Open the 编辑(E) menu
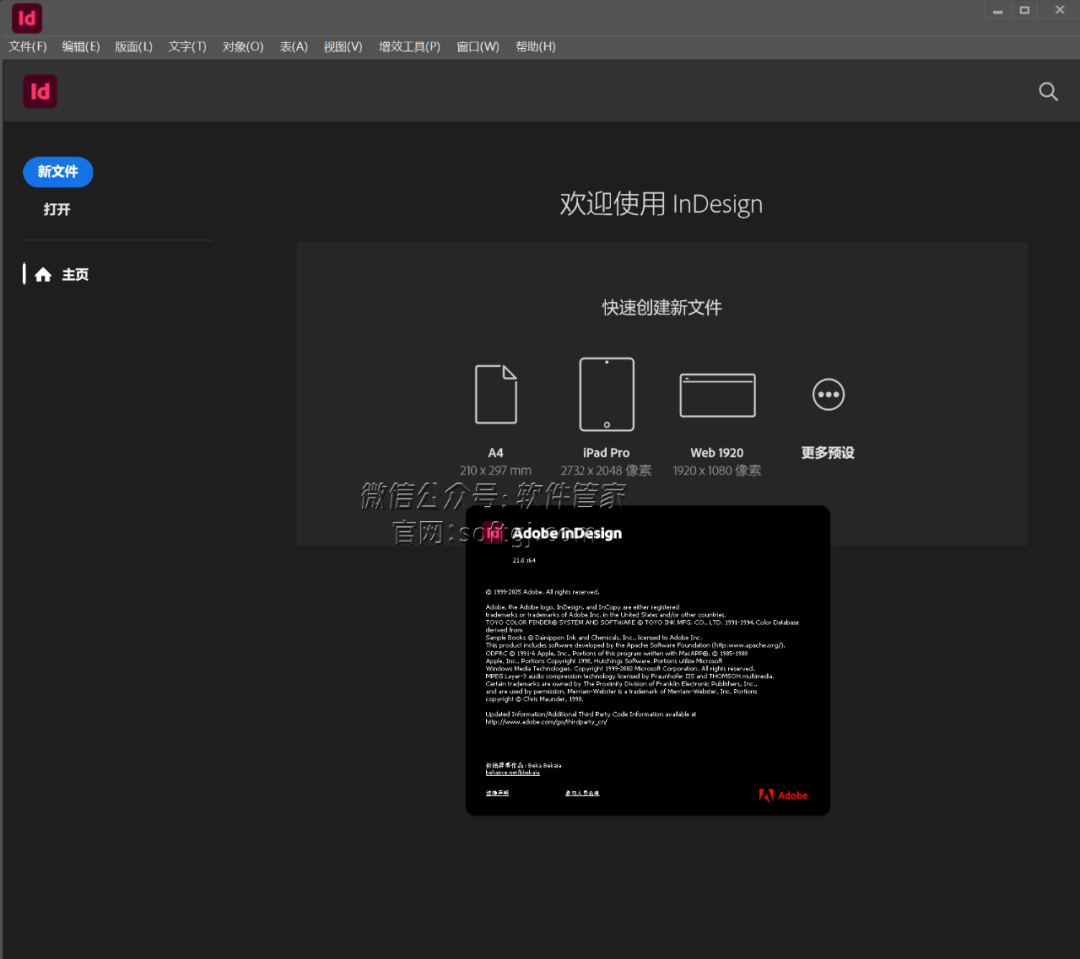 tap(81, 47)
